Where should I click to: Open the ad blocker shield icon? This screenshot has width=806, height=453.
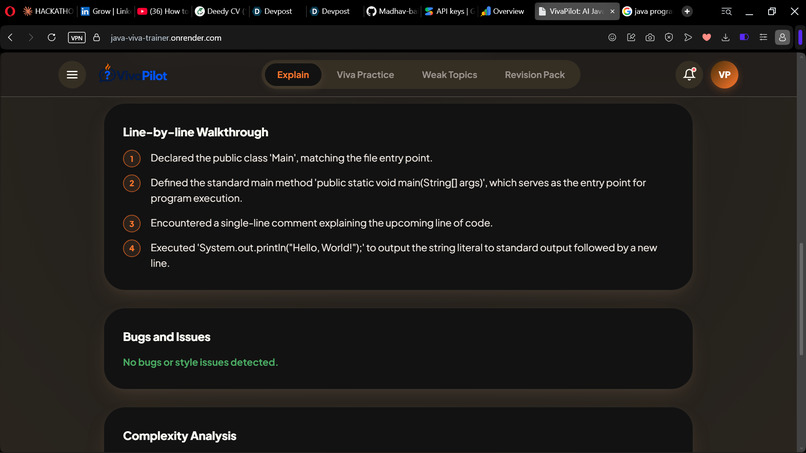pyautogui.click(x=669, y=37)
